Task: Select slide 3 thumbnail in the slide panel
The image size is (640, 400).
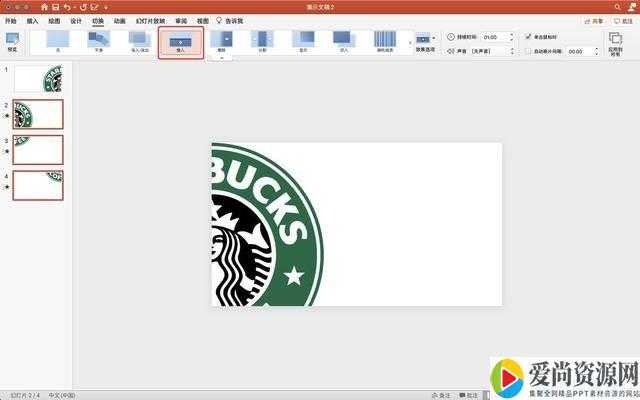Action: (38, 149)
